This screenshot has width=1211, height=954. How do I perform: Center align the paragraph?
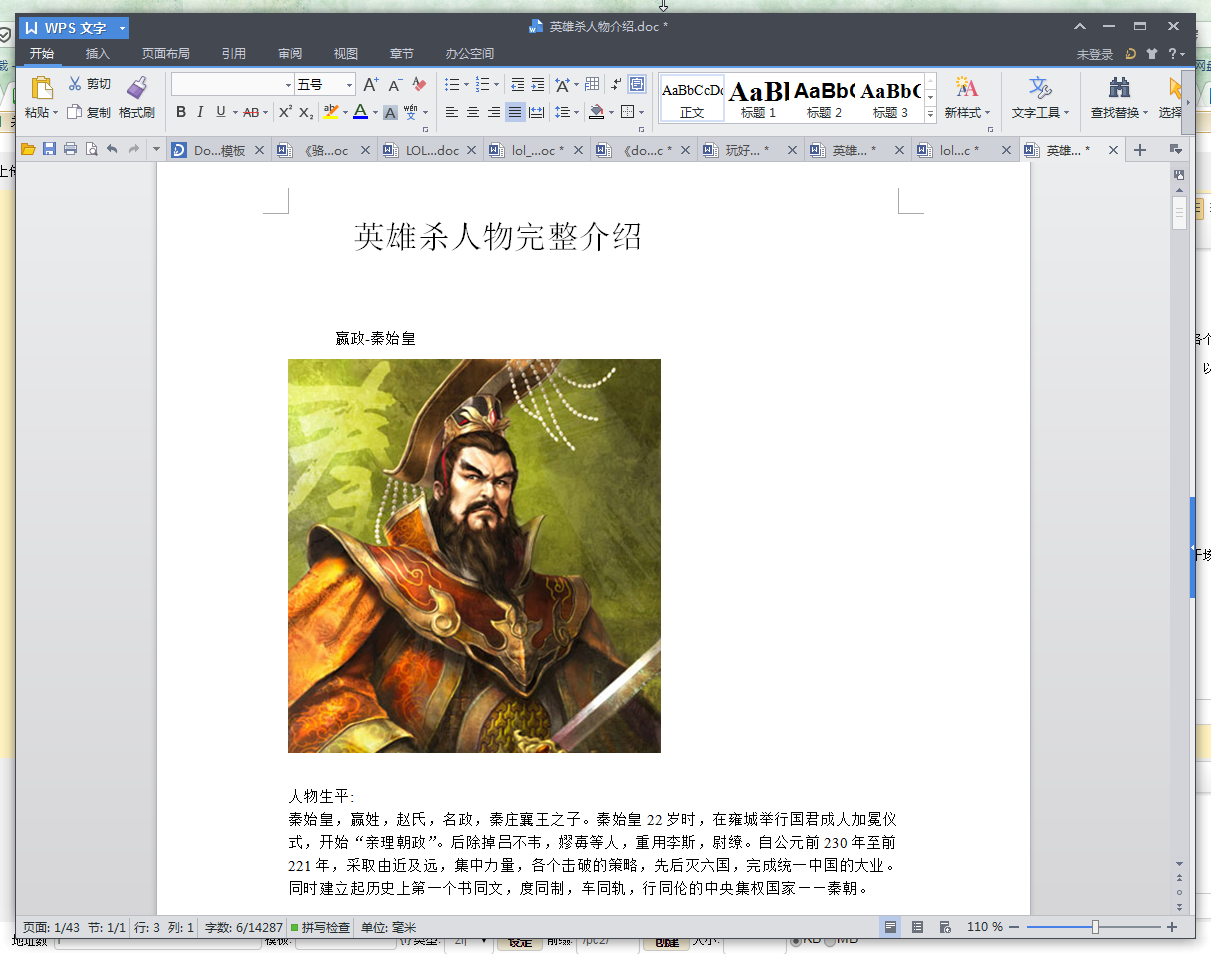pyautogui.click(x=473, y=112)
